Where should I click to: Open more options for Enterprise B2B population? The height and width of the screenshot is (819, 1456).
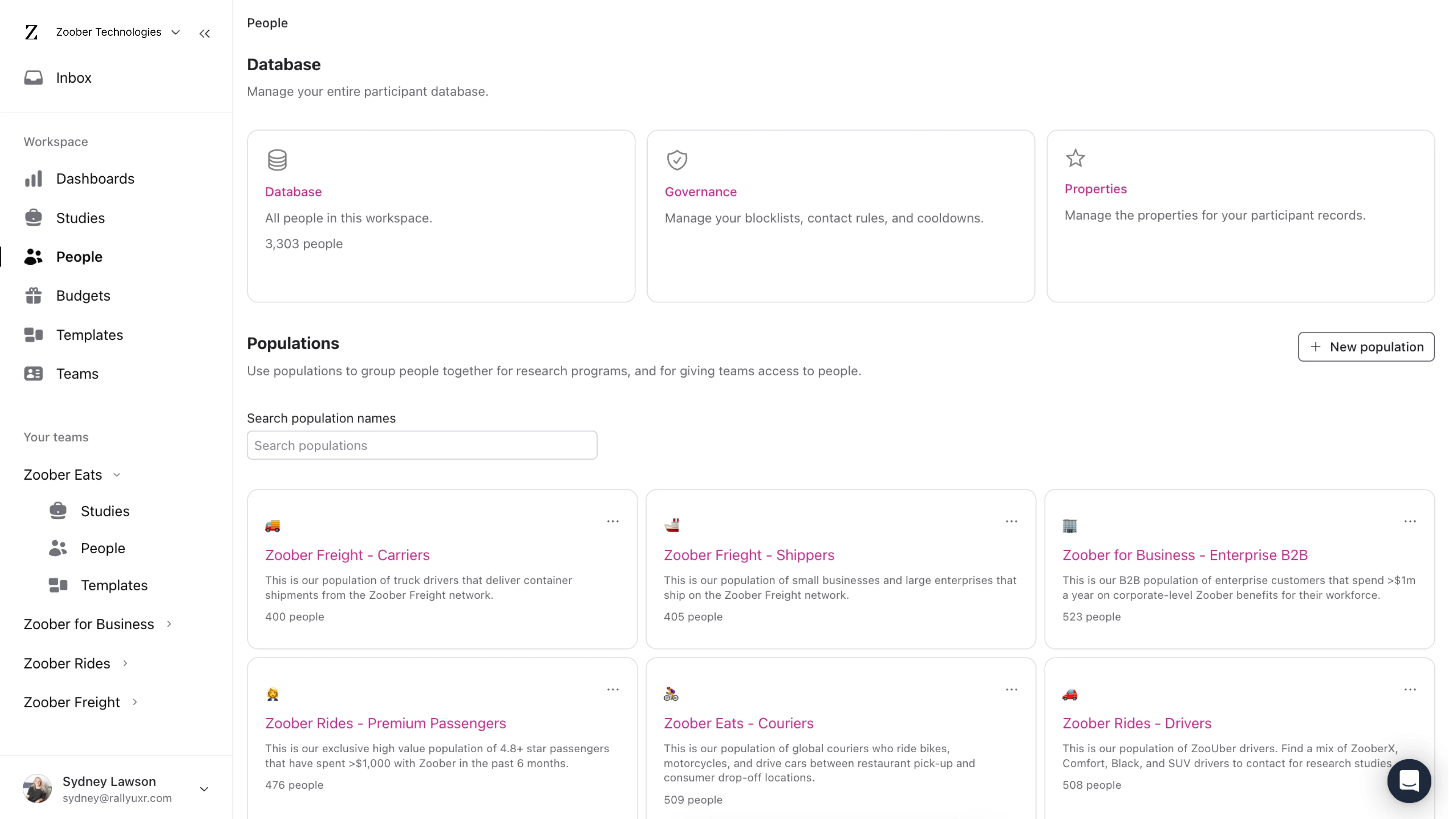pyautogui.click(x=1410, y=521)
